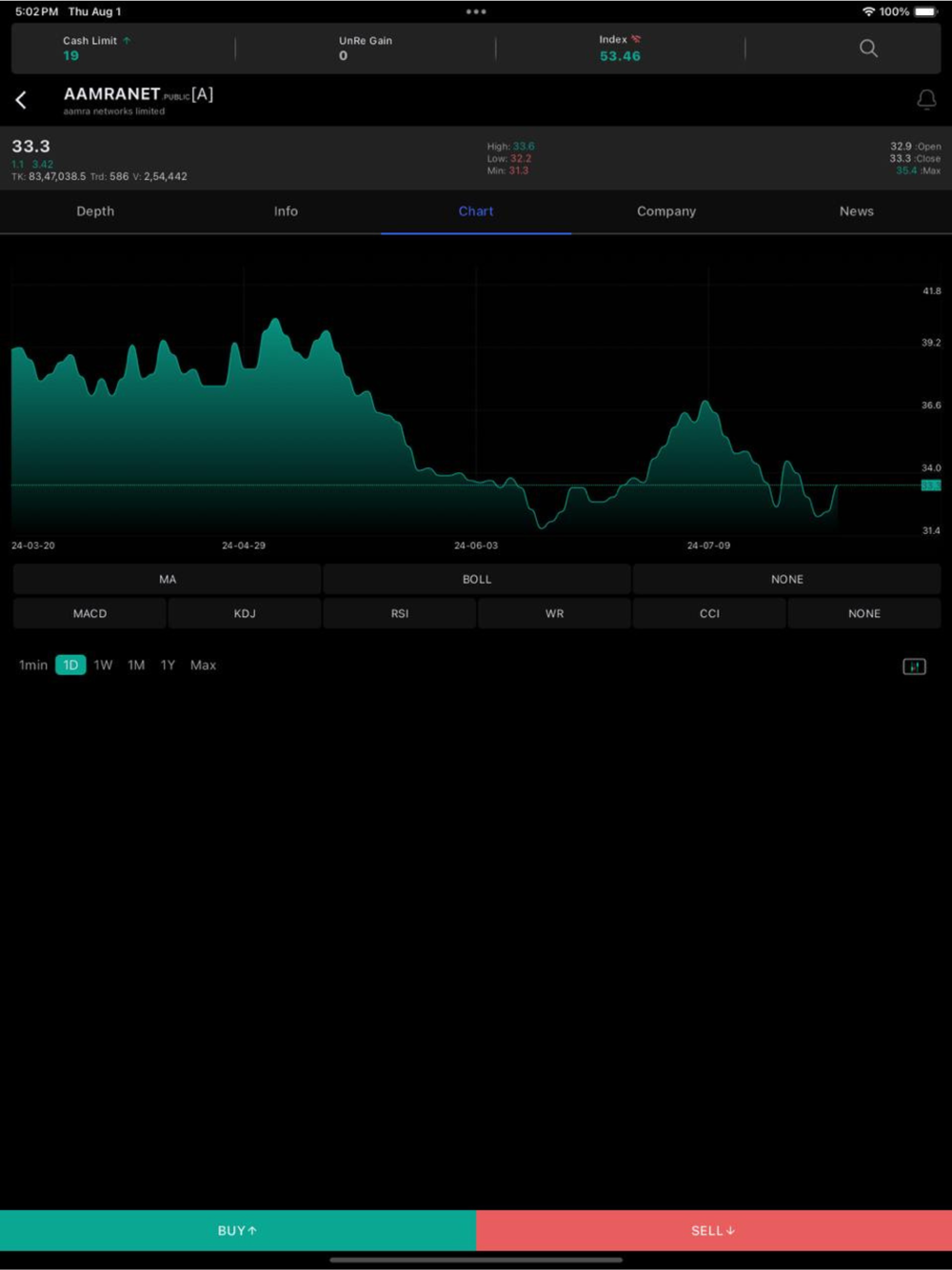Tap the green arrow next to Cash Limit
Image resolution: width=952 pixels, height=1270 pixels.
[127, 40]
